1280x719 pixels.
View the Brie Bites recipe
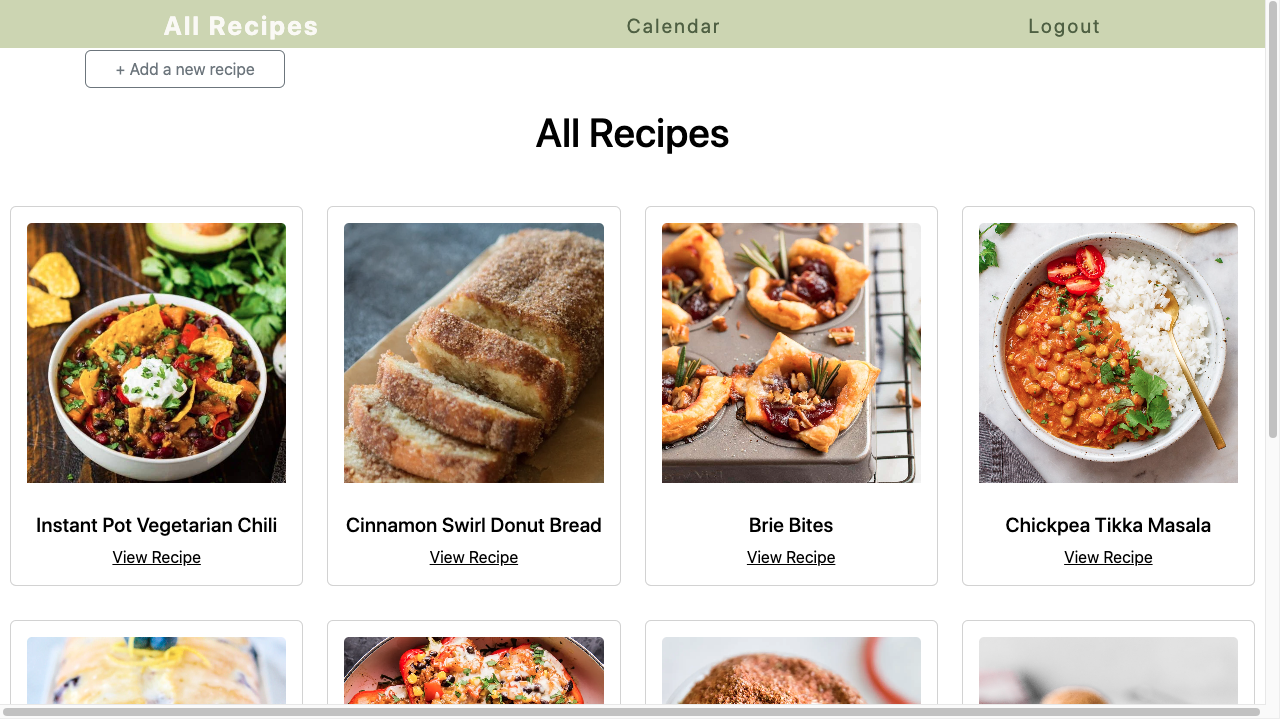[791, 557]
